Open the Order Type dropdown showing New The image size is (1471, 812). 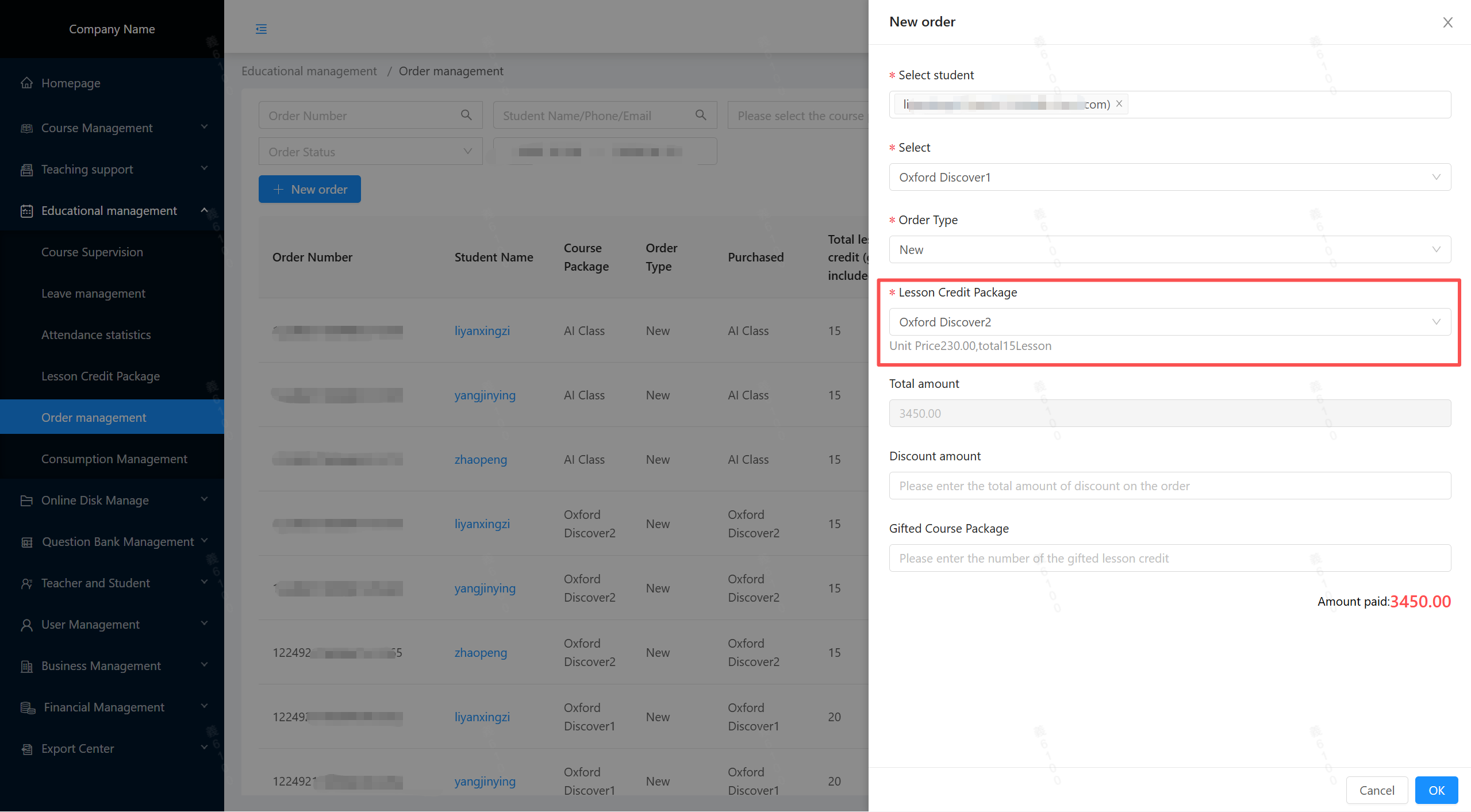click(x=1169, y=249)
